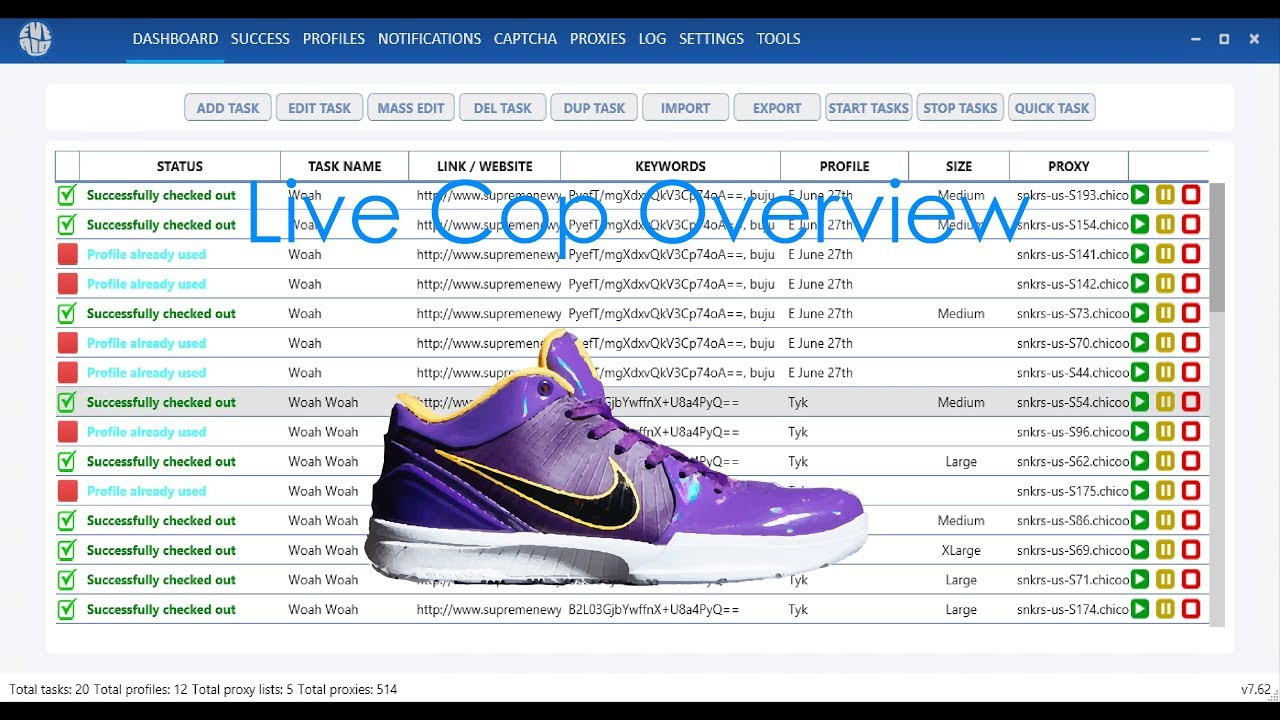Stop the task using proxy snkrs-us-S71
Viewport: 1280px width, 720px height.
[x=1191, y=579]
